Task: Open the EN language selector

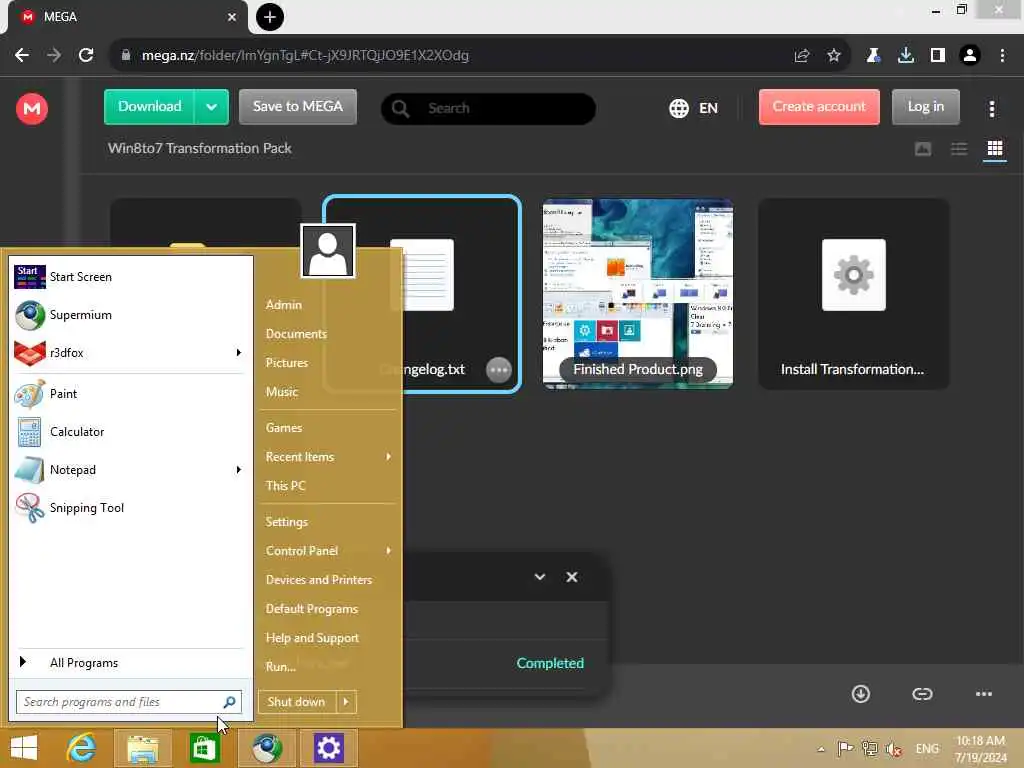Action: [x=694, y=108]
